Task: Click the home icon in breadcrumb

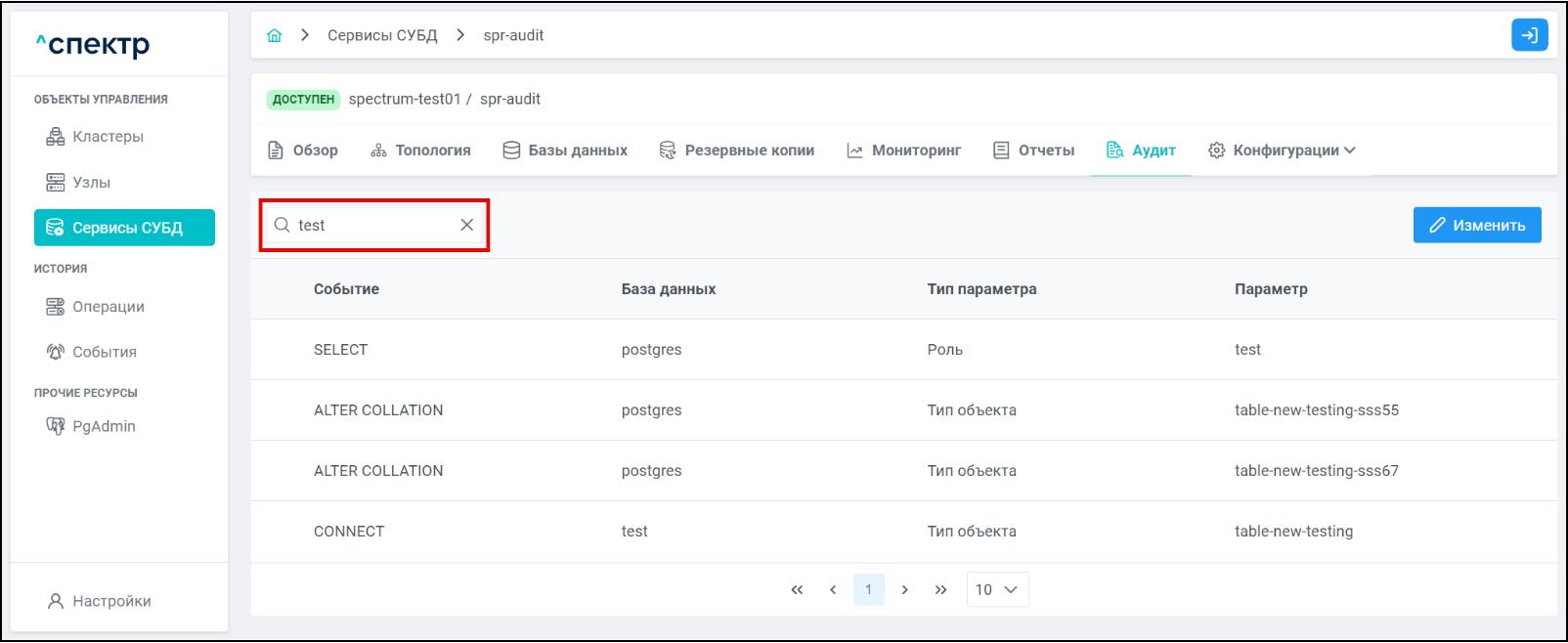Action: (274, 35)
